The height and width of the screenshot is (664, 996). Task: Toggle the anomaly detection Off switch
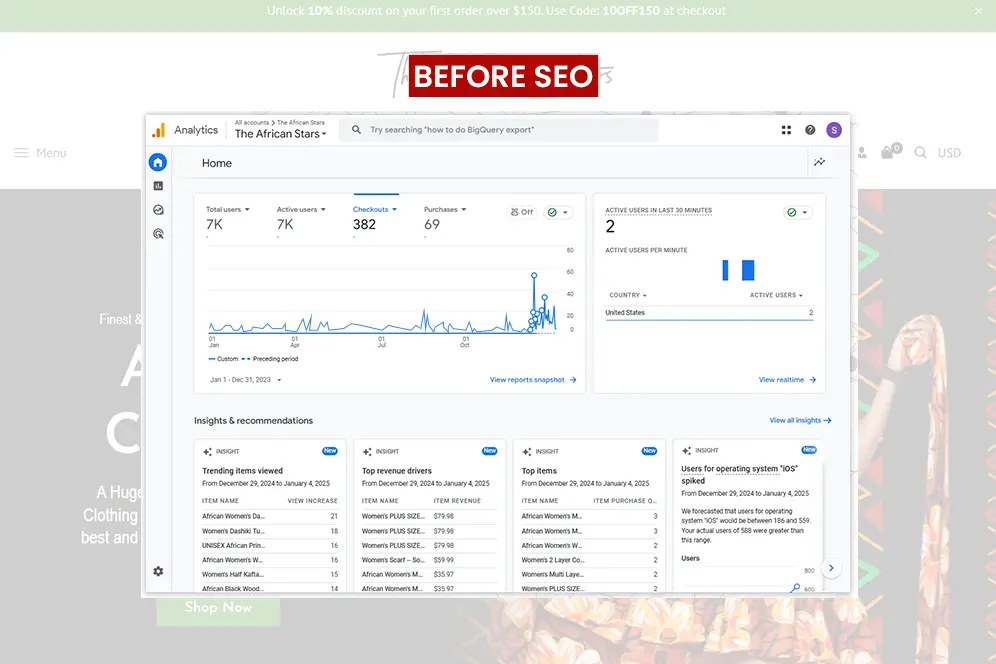[522, 212]
